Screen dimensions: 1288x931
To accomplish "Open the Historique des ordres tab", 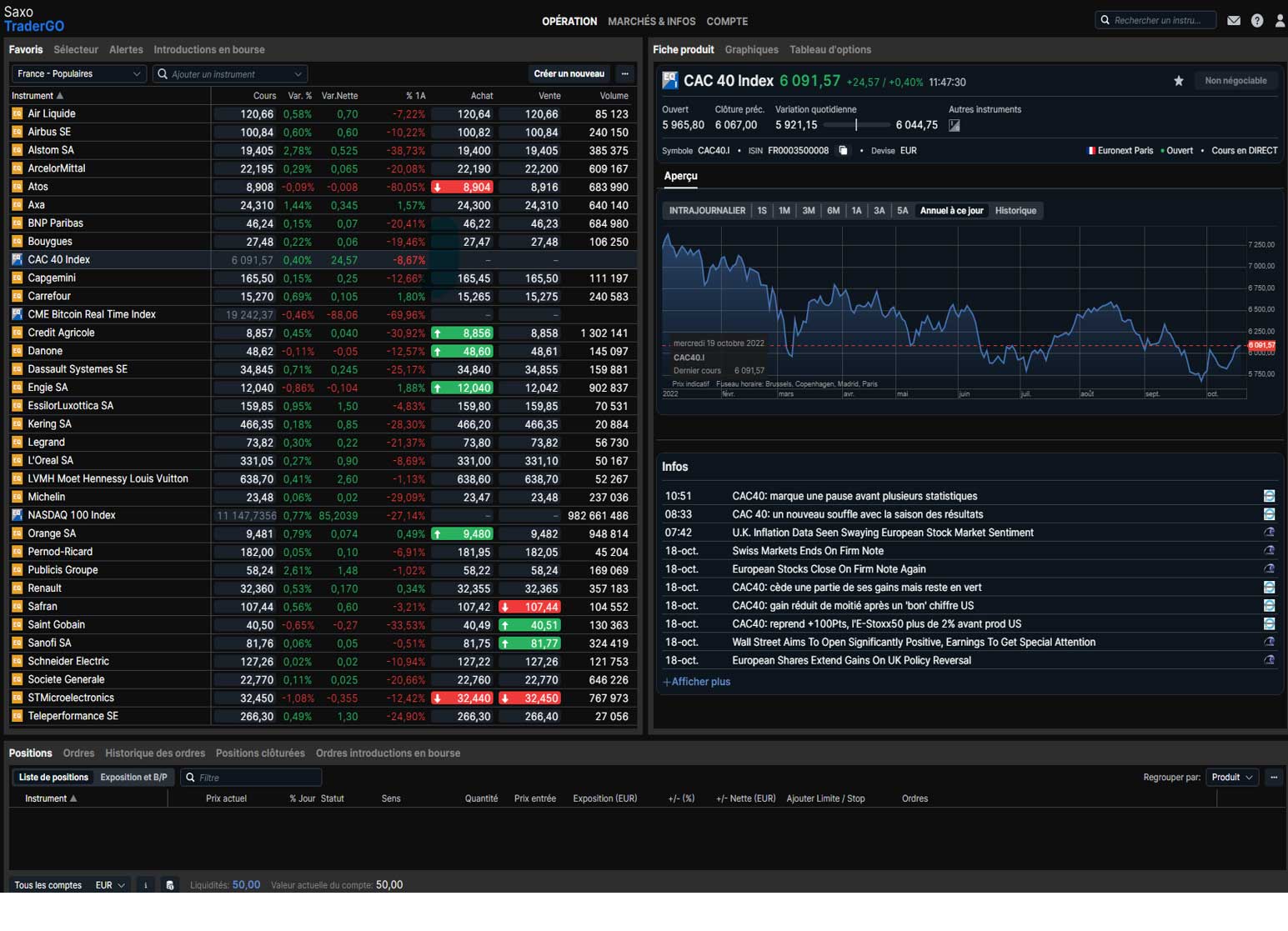I will pyautogui.click(x=155, y=753).
